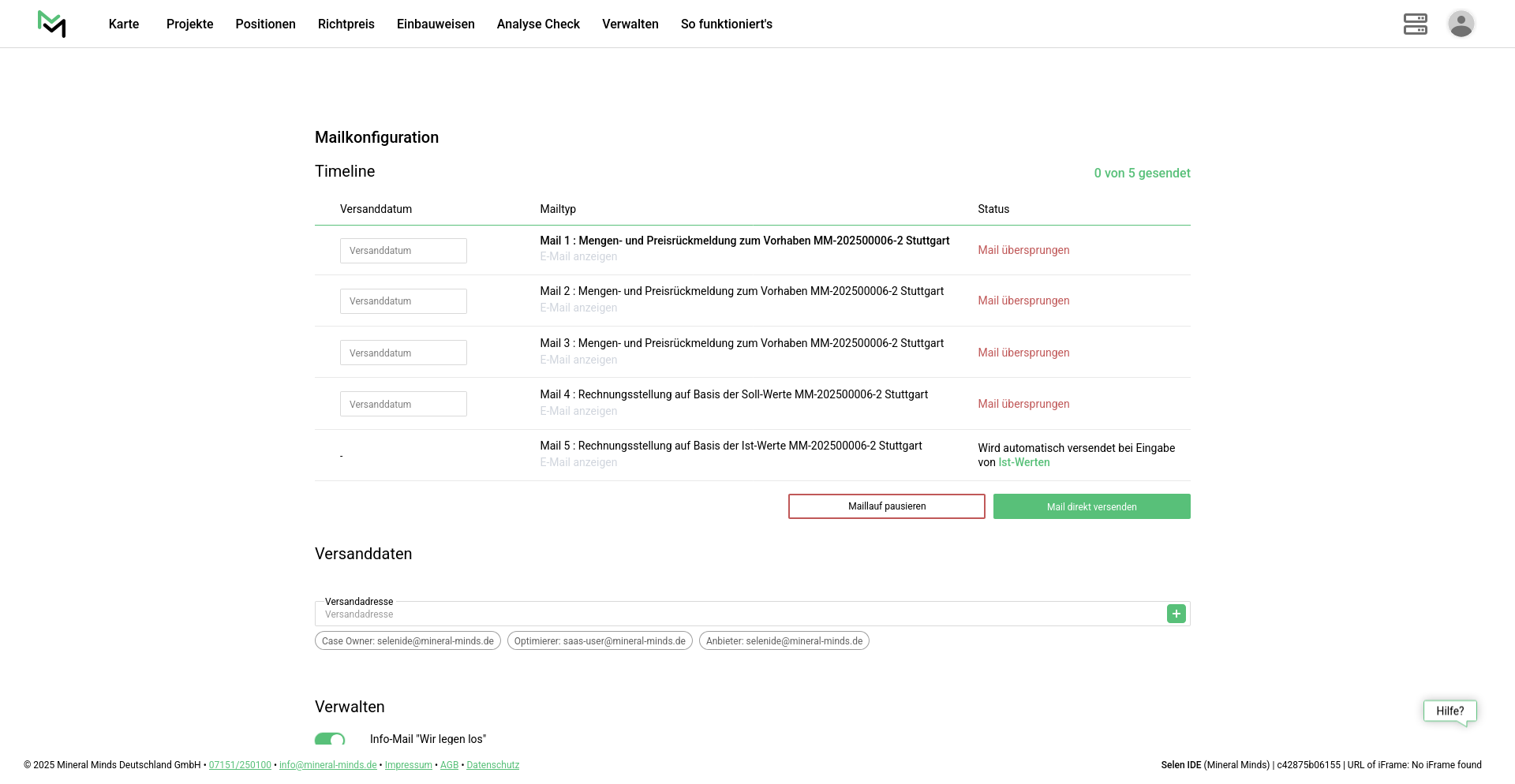Screen dimensions: 1515x784
Task: Select Case Owner email chip
Action: coord(407,640)
